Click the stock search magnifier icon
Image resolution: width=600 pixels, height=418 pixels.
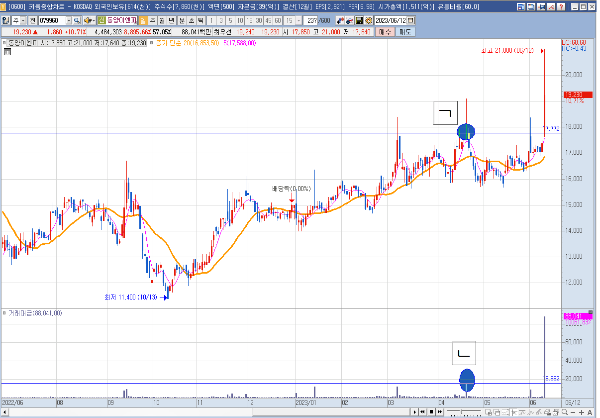pyautogui.click(x=77, y=20)
